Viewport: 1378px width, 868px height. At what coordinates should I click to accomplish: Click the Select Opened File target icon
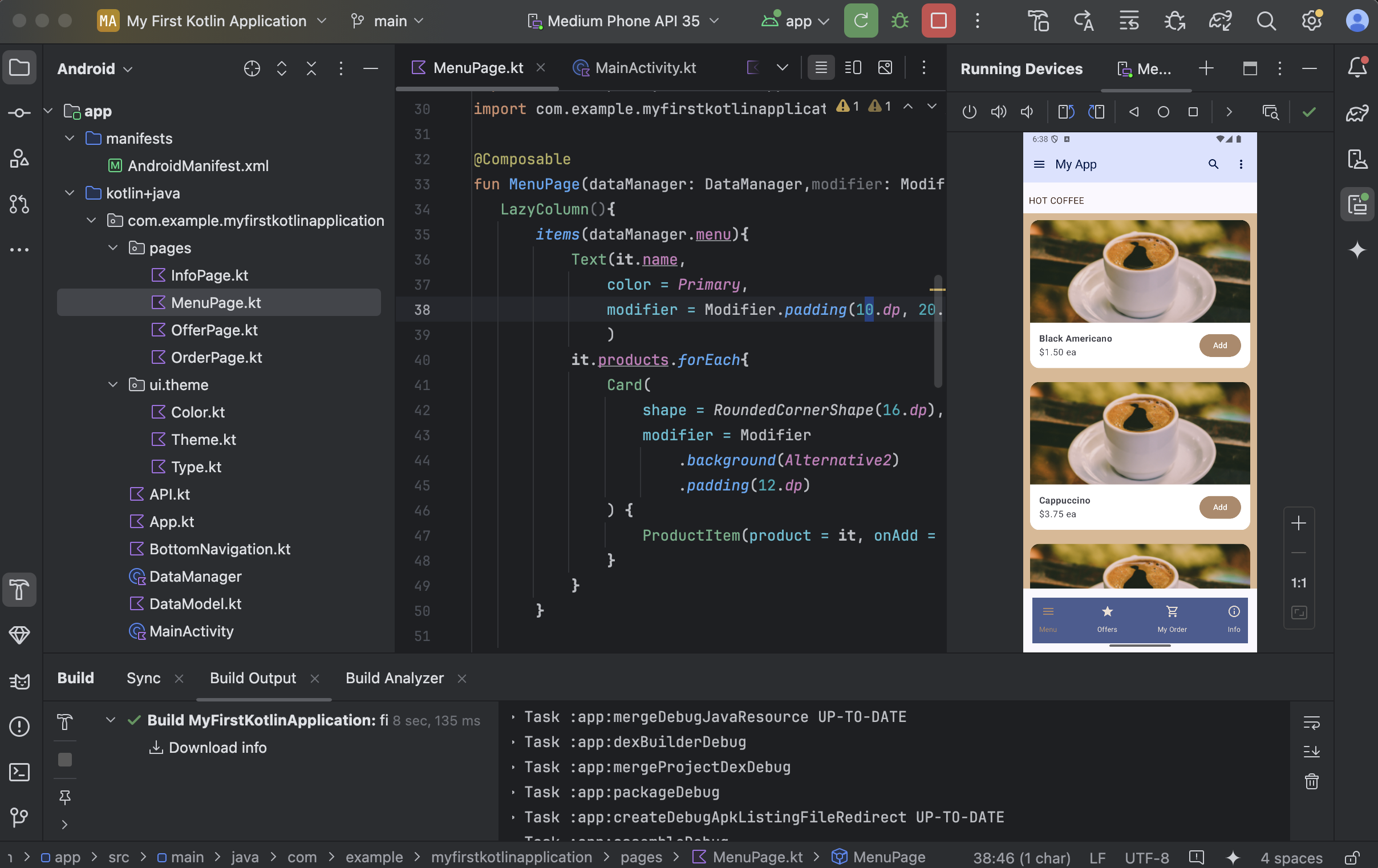252,68
